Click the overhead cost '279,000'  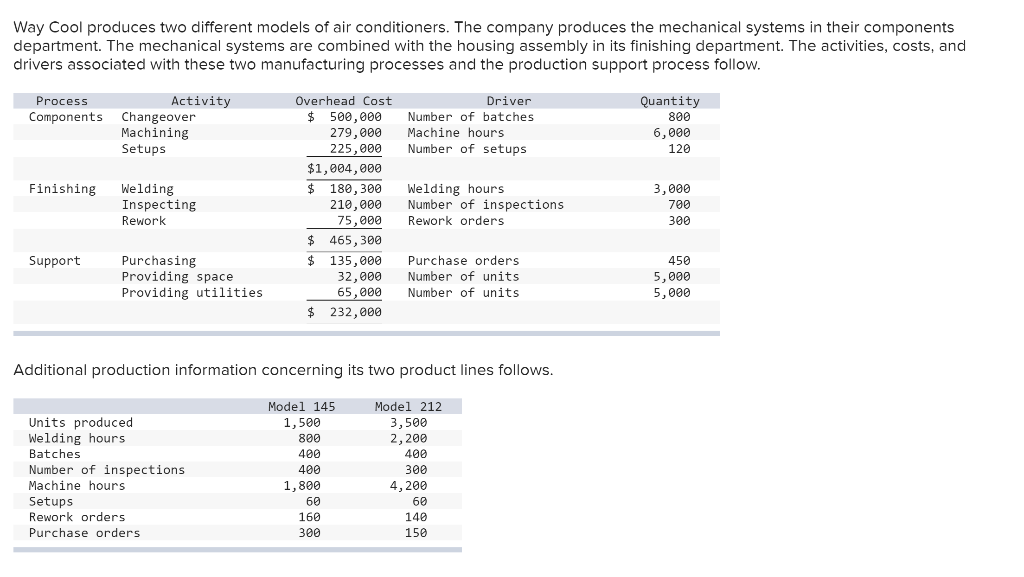point(355,133)
